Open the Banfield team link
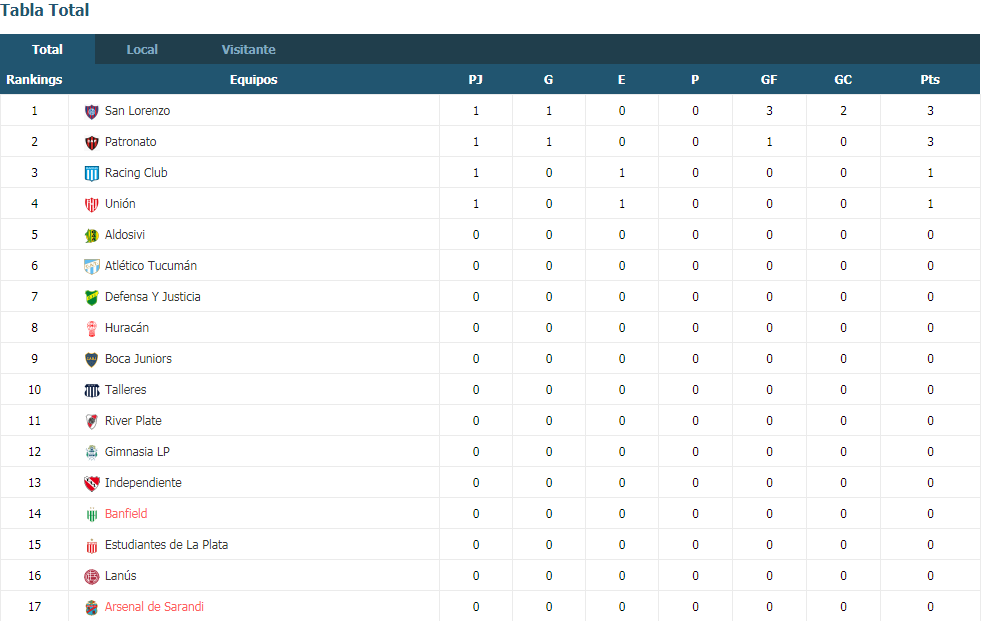Image resolution: width=982 pixels, height=621 pixels. (x=126, y=513)
